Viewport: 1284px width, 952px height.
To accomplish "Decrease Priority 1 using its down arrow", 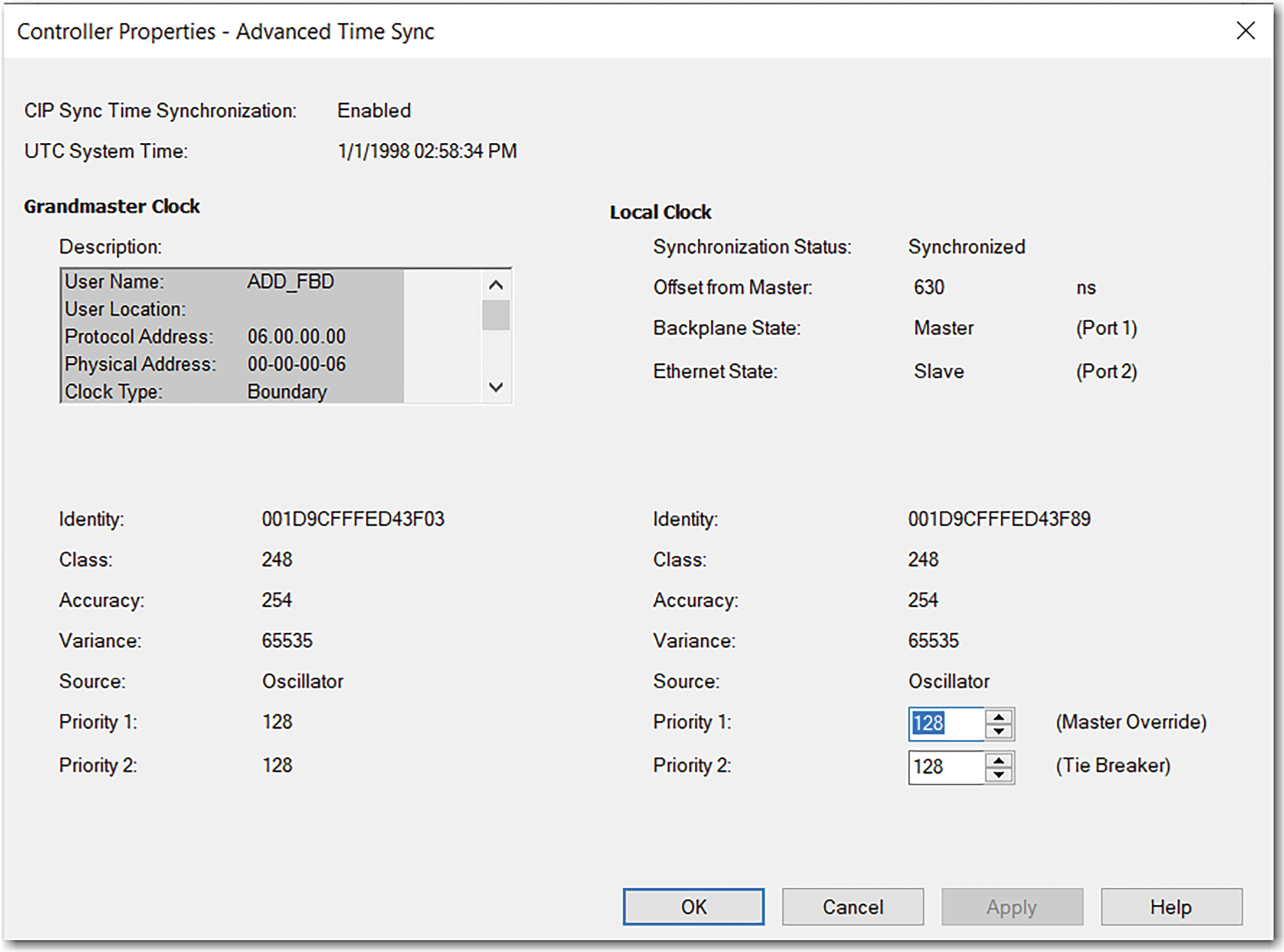I will click(x=998, y=731).
